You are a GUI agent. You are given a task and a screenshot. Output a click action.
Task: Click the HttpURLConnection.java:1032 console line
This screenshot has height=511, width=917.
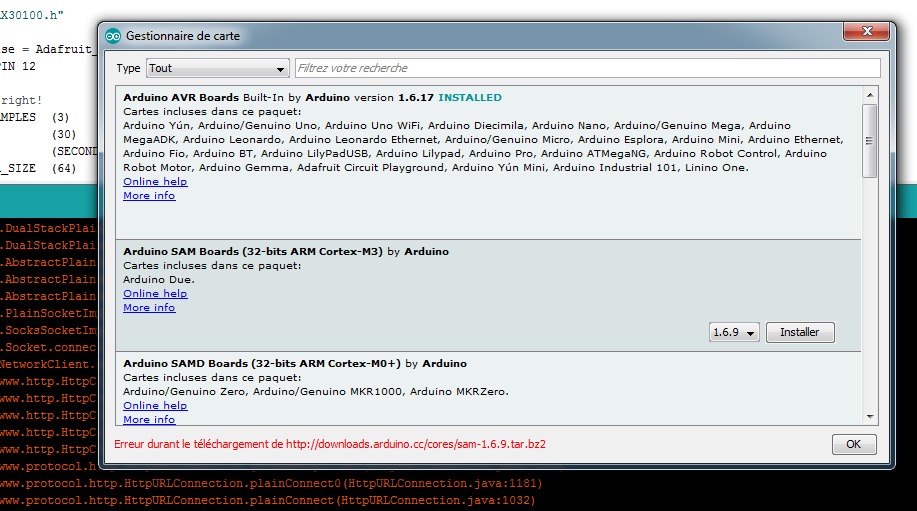[x=268, y=500]
